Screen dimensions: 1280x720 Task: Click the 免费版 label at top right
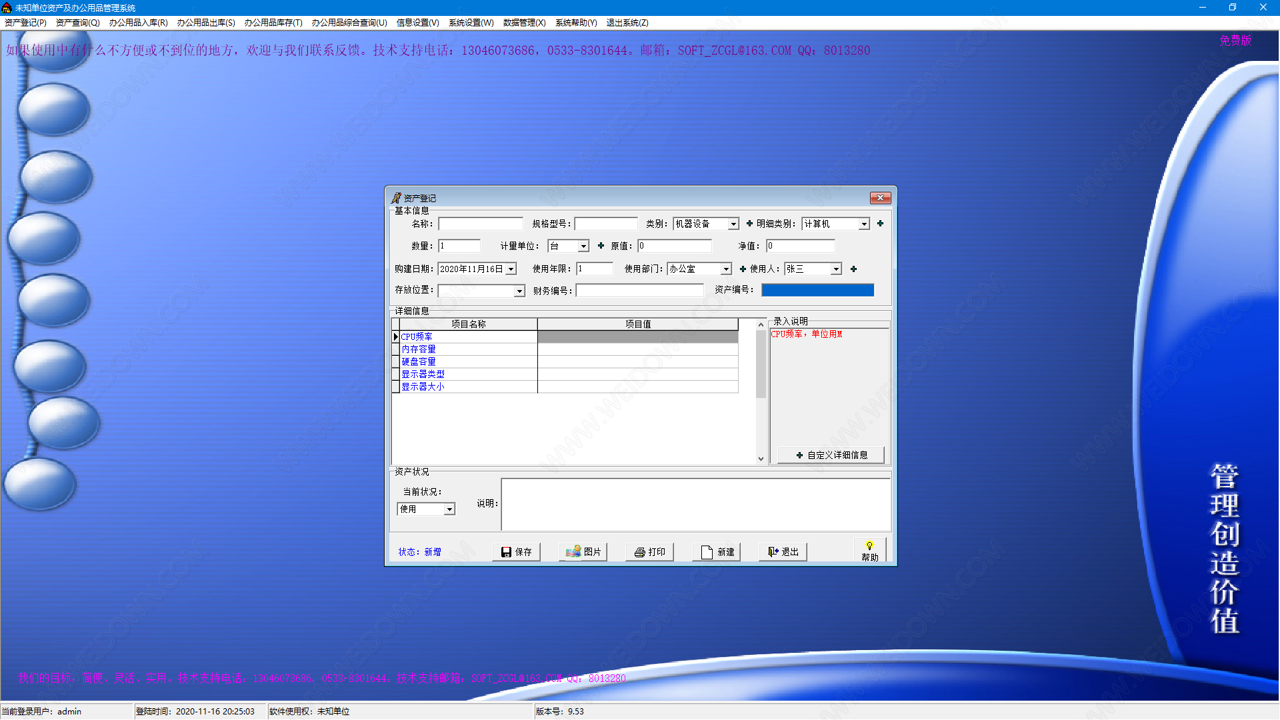1235,41
